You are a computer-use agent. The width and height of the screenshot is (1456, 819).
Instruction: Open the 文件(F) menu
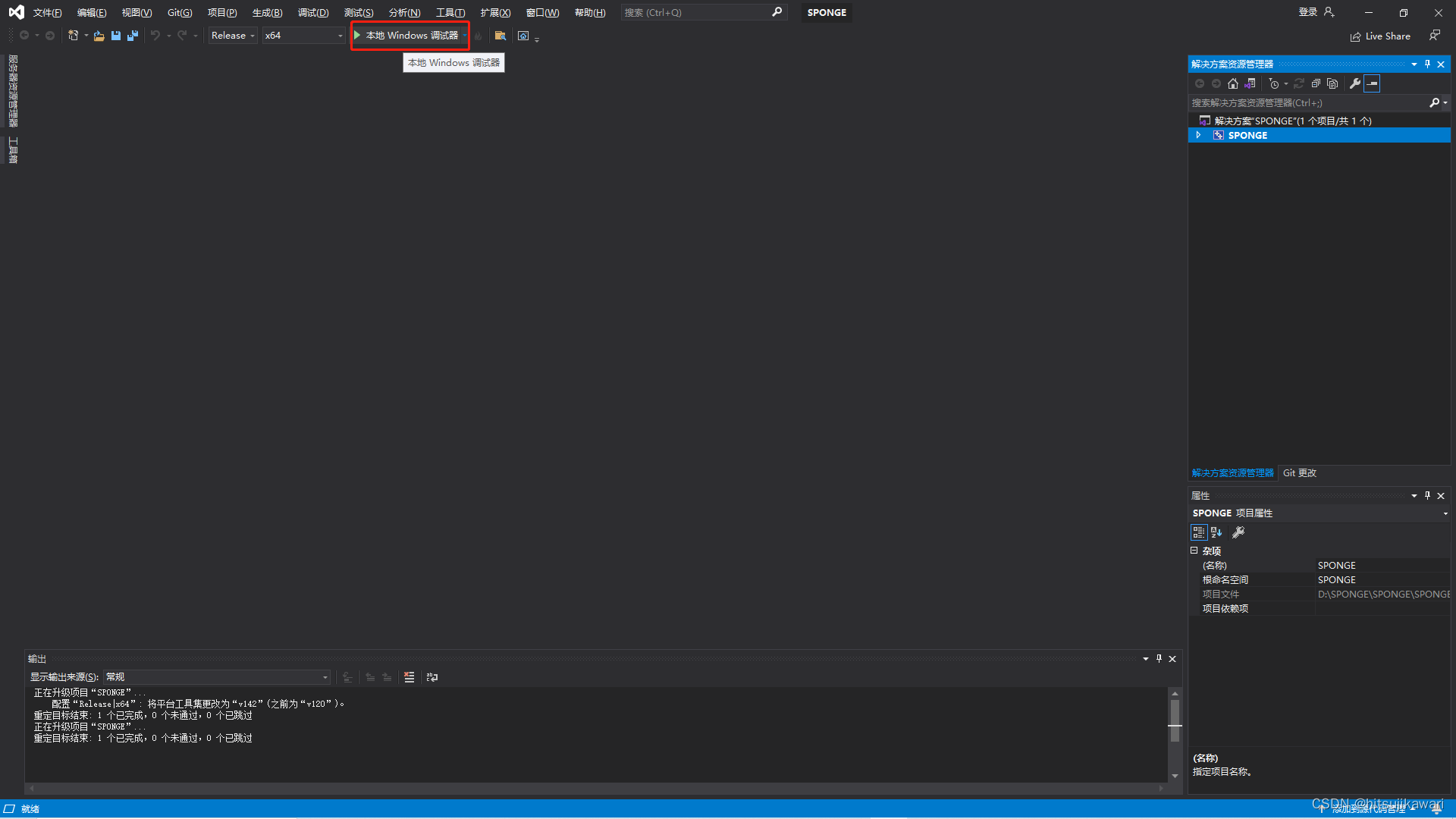point(47,13)
